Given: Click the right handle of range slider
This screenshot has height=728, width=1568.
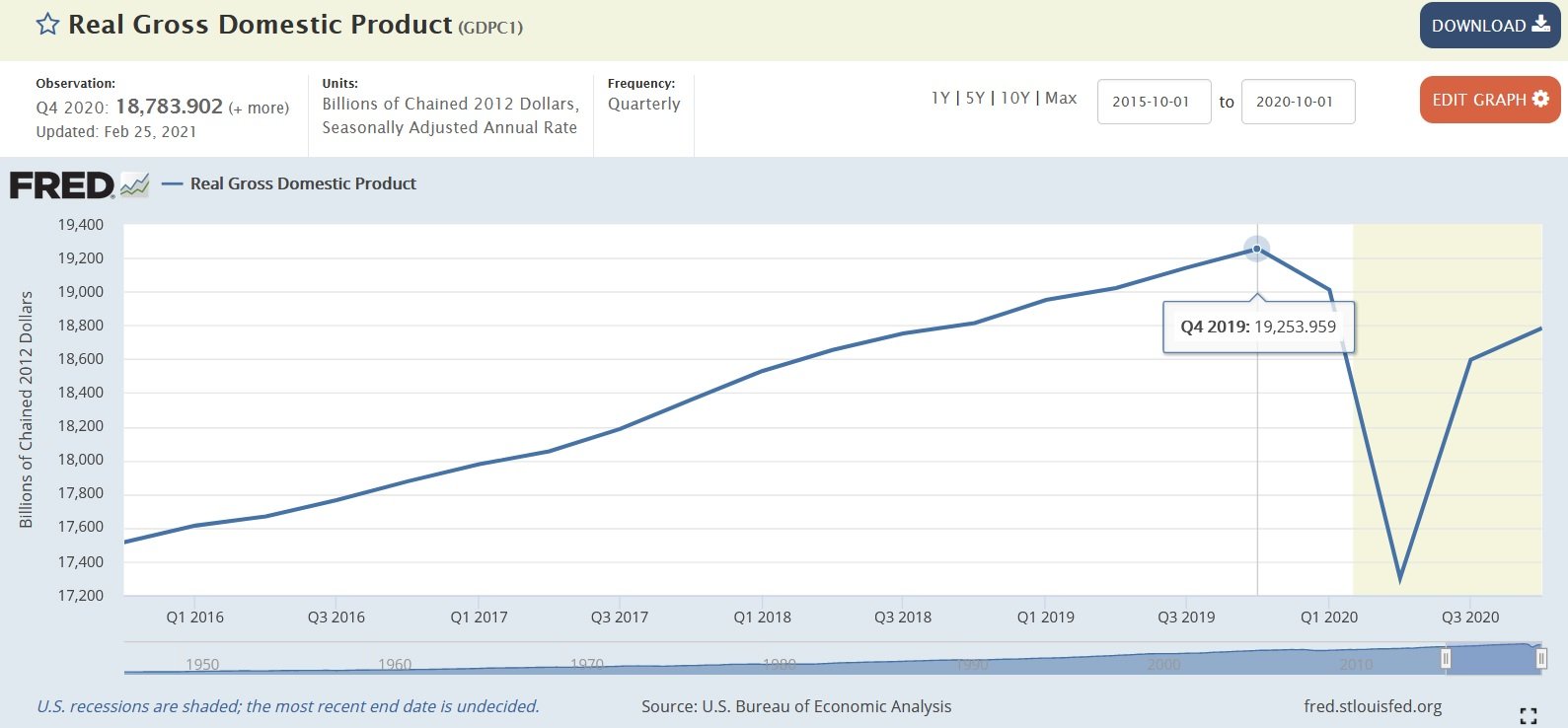Looking at the screenshot, I should point(1540,659).
